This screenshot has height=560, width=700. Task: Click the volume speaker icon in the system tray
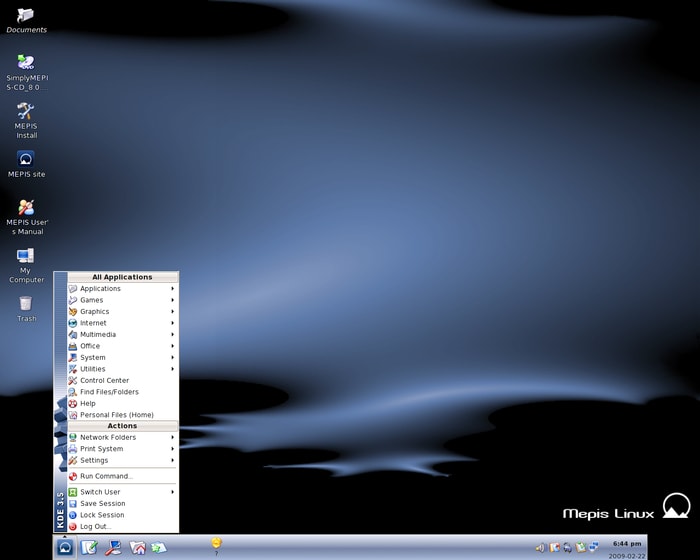tap(540, 547)
